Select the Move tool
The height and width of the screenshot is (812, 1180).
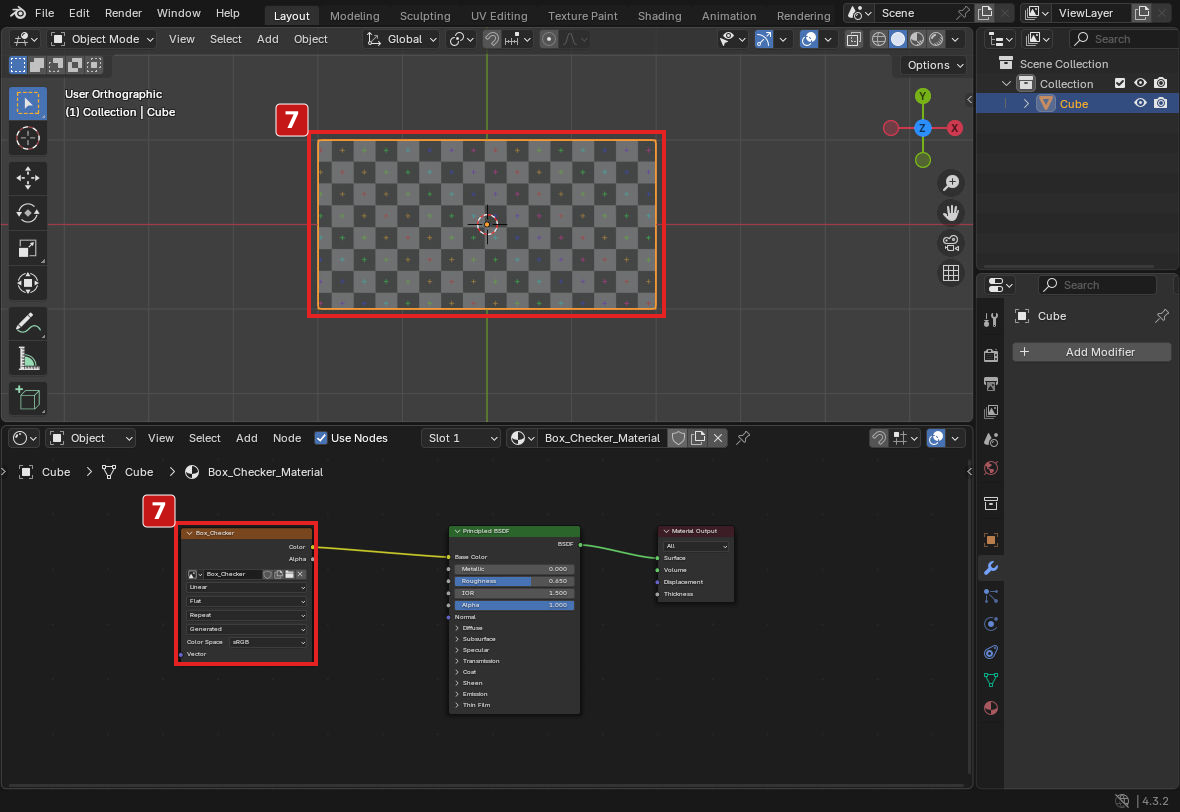[x=28, y=178]
